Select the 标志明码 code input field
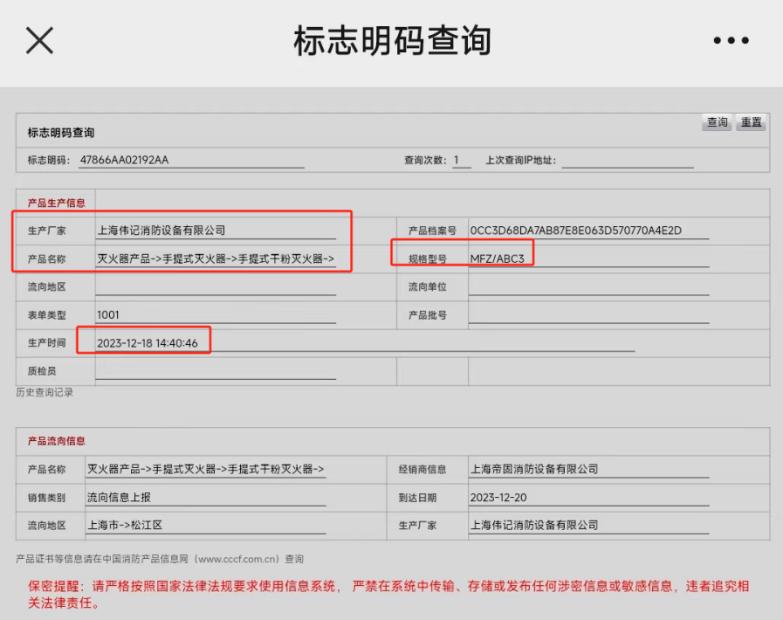 (192, 160)
